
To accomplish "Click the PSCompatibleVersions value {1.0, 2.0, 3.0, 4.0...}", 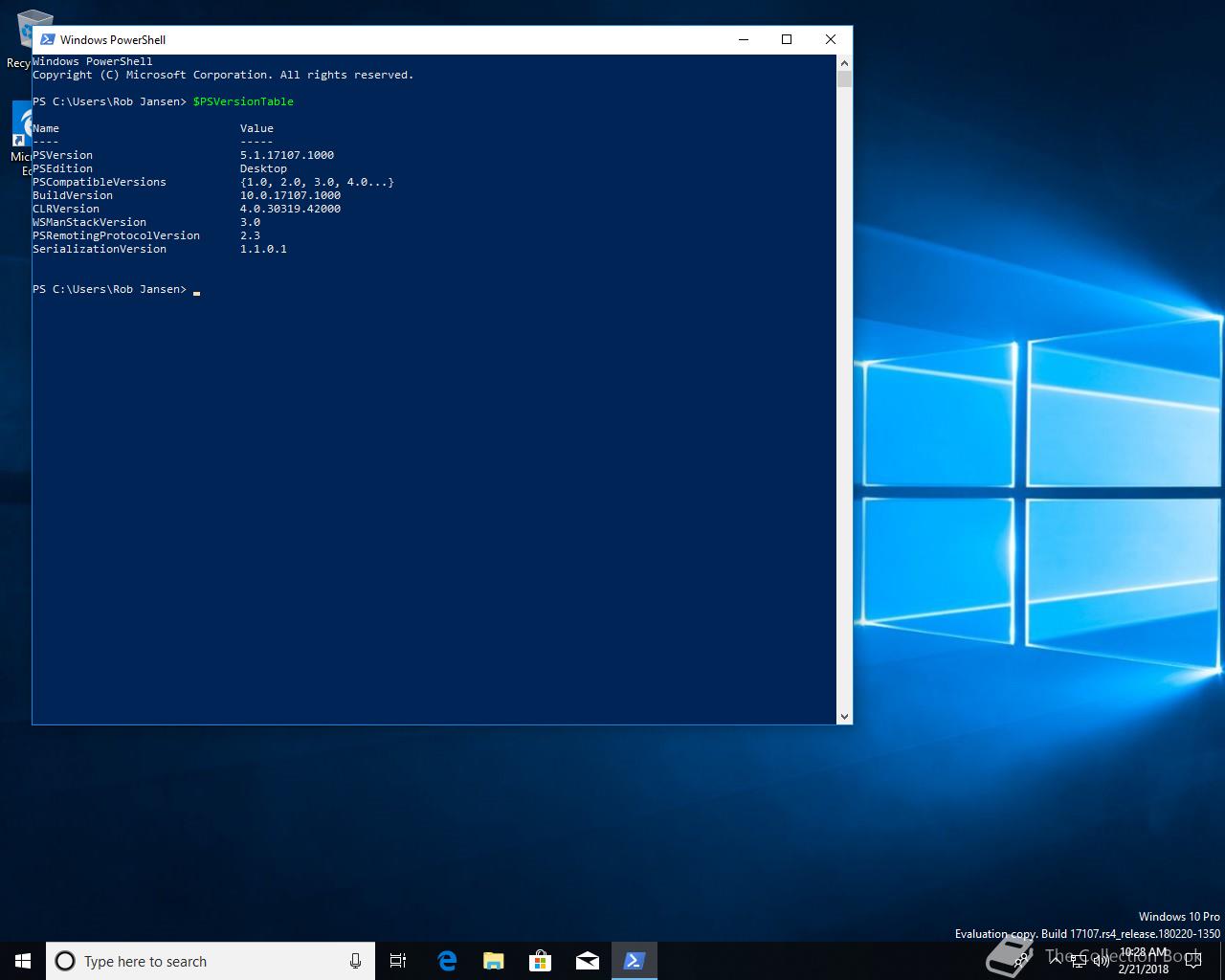I will point(317,182).
